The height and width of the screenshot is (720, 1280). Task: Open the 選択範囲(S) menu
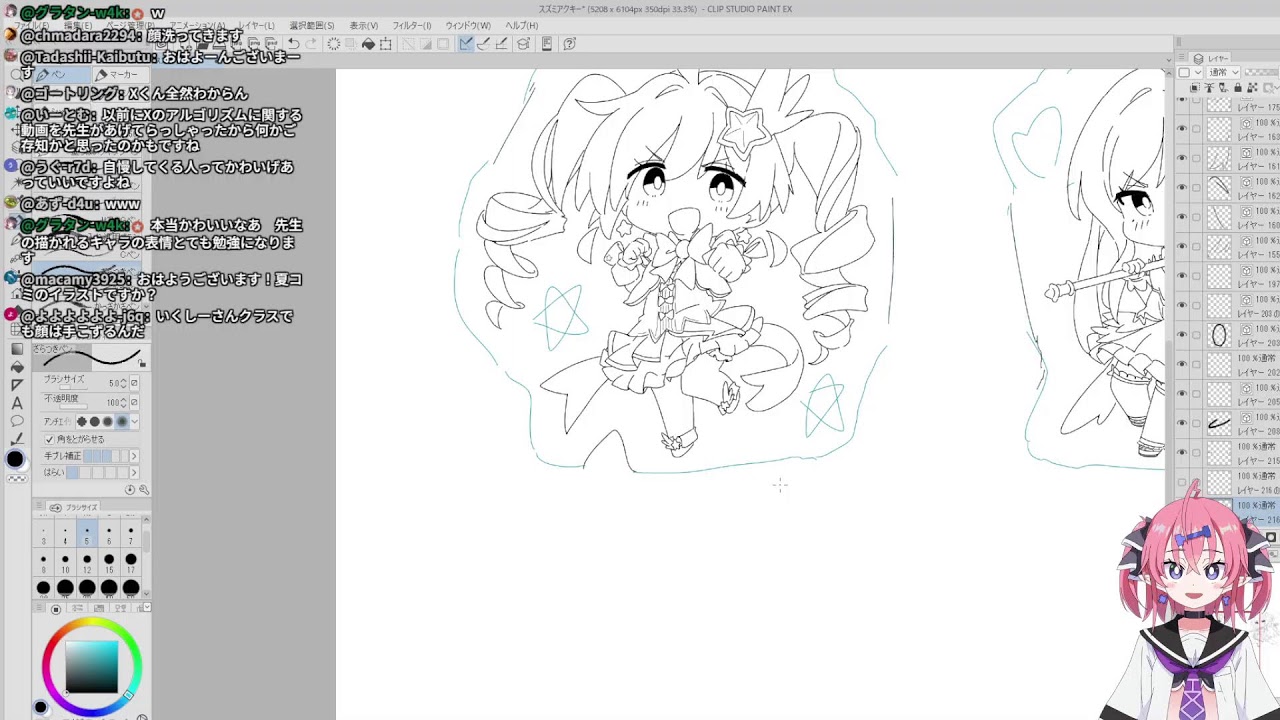(x=312, y=26)
